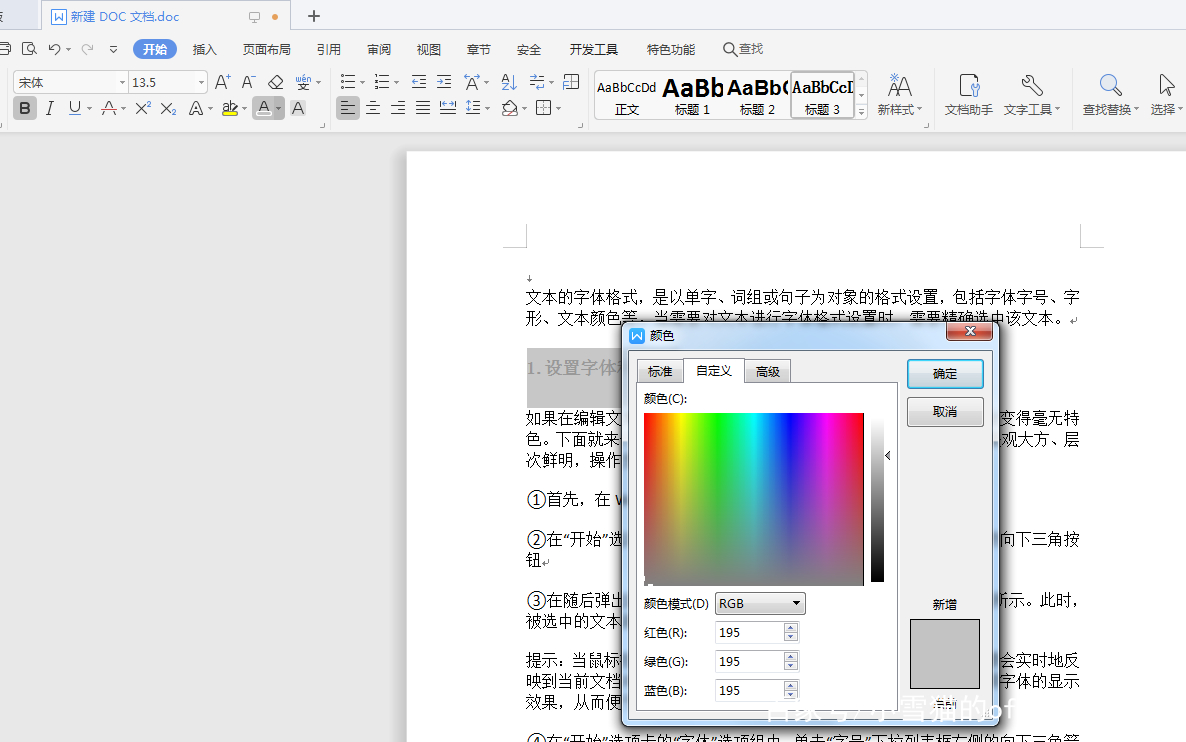Increase font size
Image resolution: width=1186 pixels, height=742 pixels.
(222, 82)
